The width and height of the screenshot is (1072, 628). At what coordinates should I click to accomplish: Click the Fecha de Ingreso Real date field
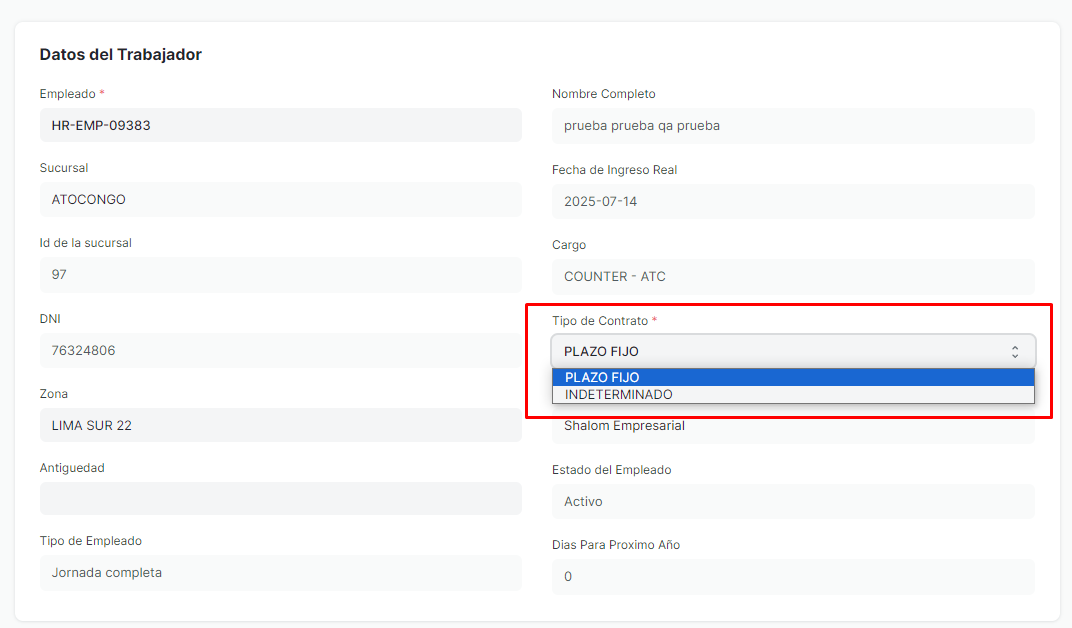[792, 201]
